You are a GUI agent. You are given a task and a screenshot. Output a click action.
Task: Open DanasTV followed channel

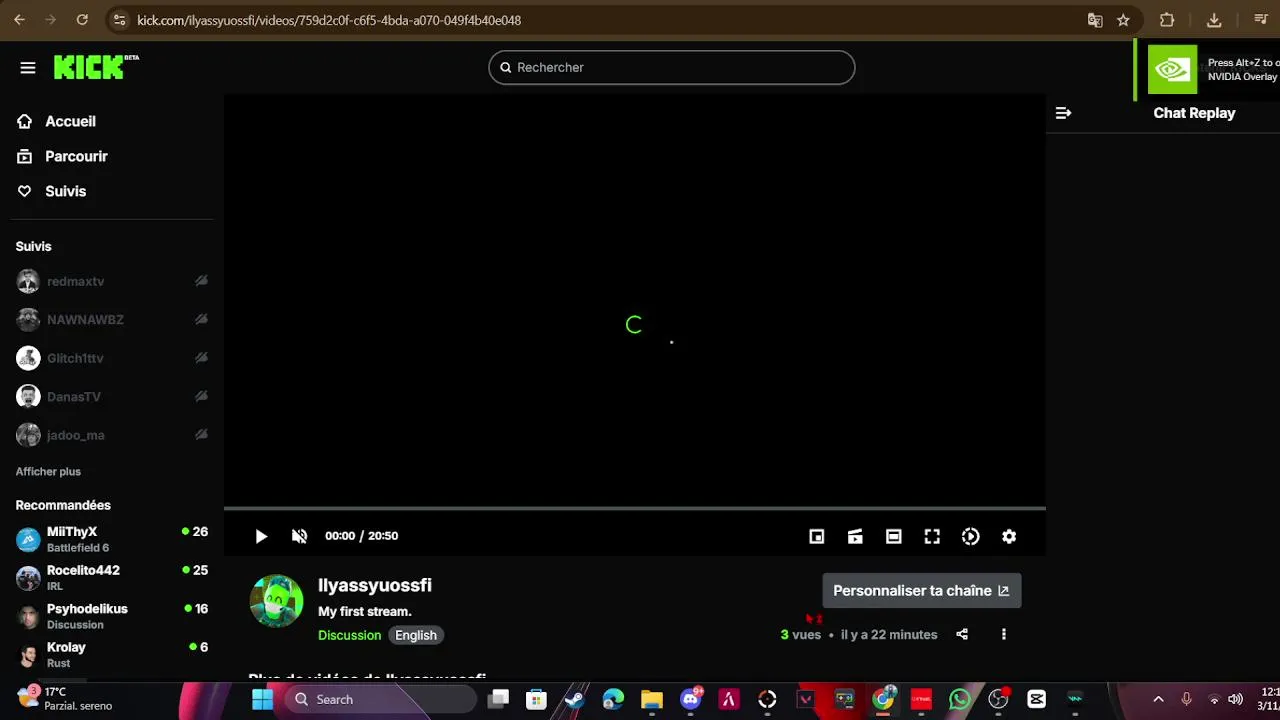click(112, 397)
